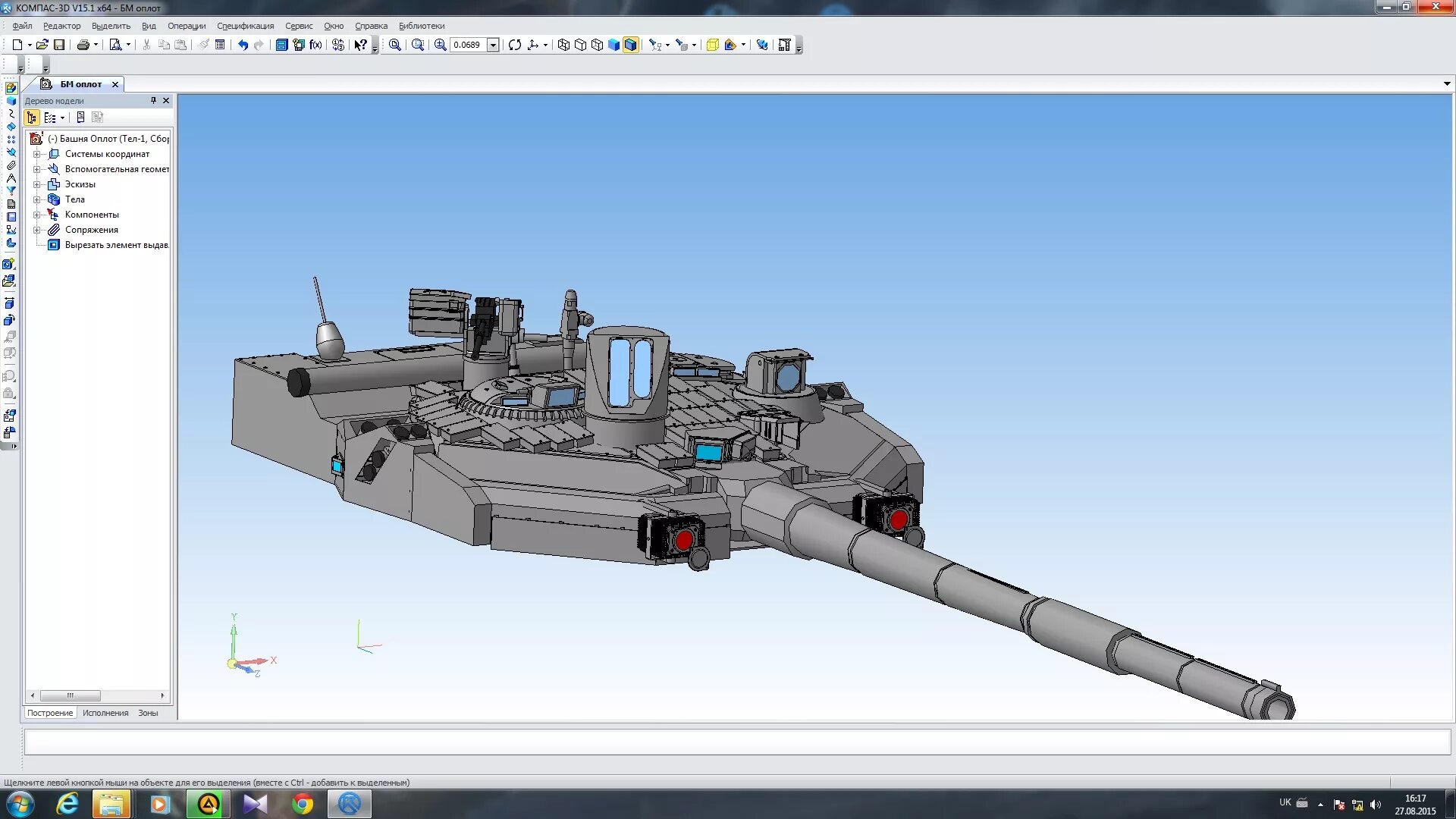Open the Операции menu
The image size is (1456, 819).
[x=187, y=26]
